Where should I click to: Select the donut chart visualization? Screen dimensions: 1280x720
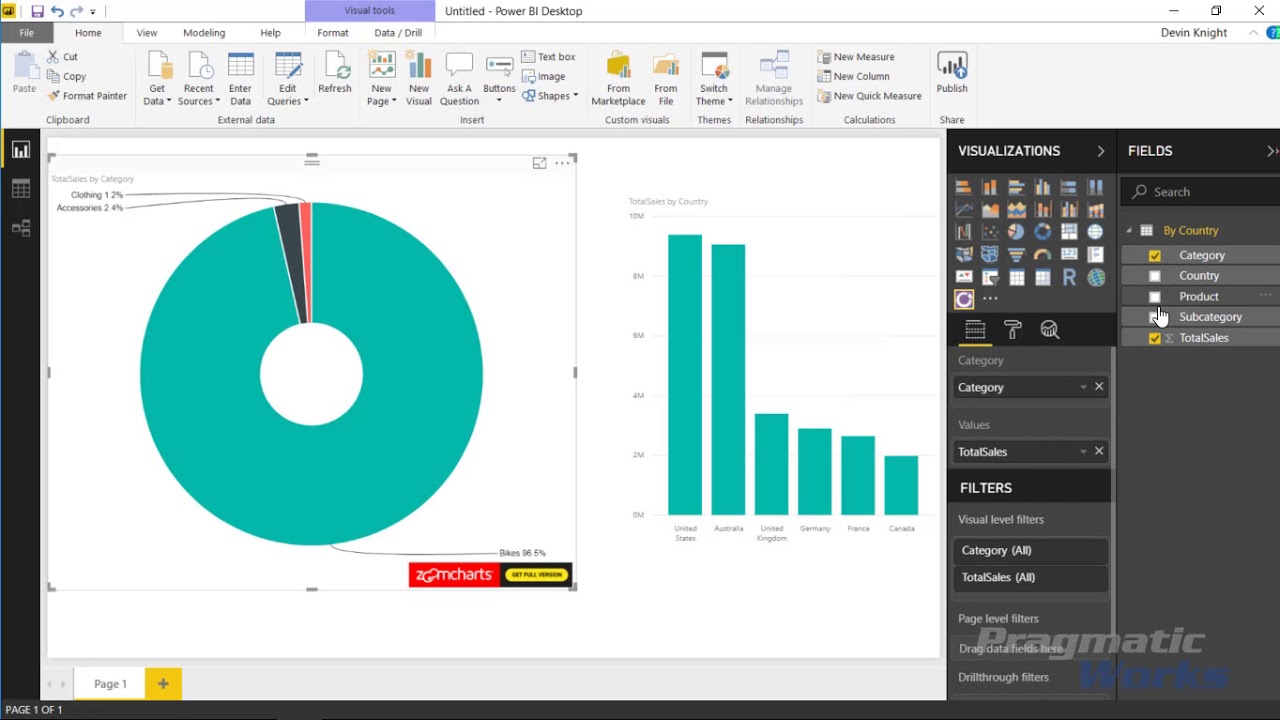point(1042,231)
